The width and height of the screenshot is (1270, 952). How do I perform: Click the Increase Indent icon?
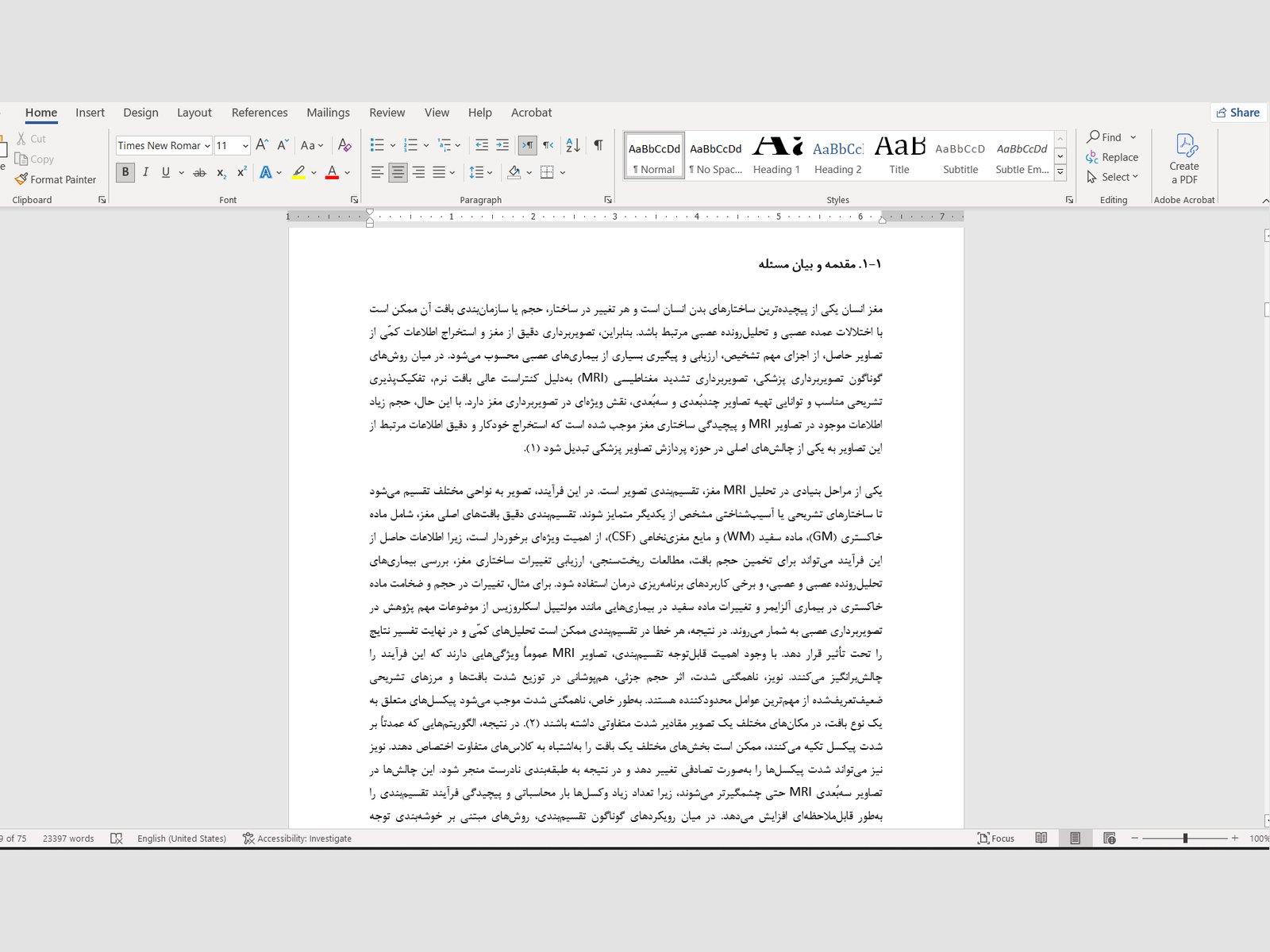click(x=502, y=145)
